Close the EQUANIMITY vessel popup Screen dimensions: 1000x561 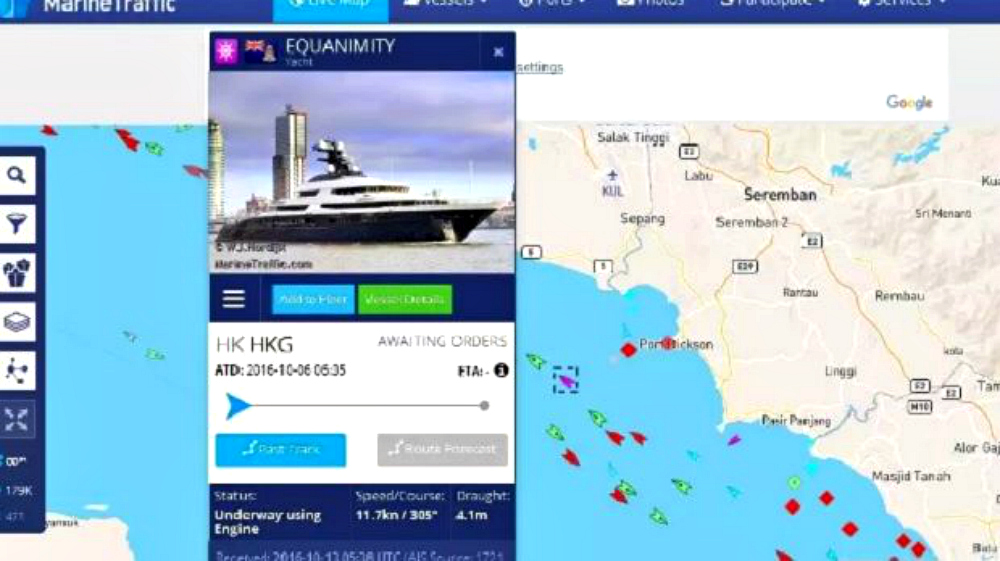click(499, 52)
